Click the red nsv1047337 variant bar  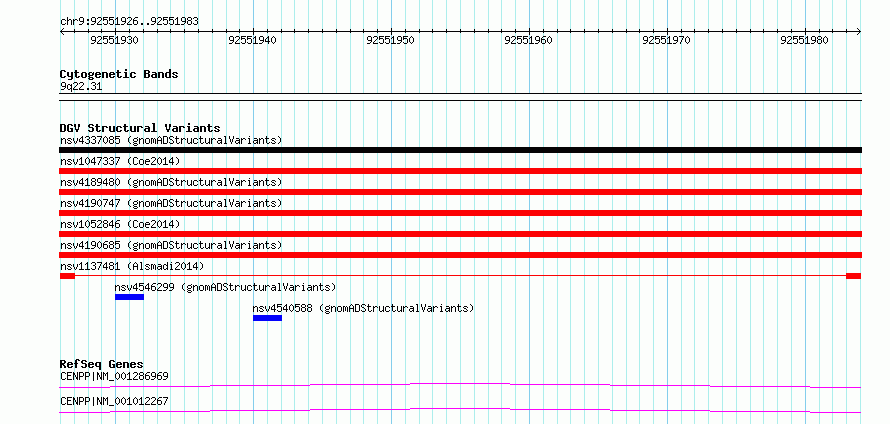tap(460, 171)
